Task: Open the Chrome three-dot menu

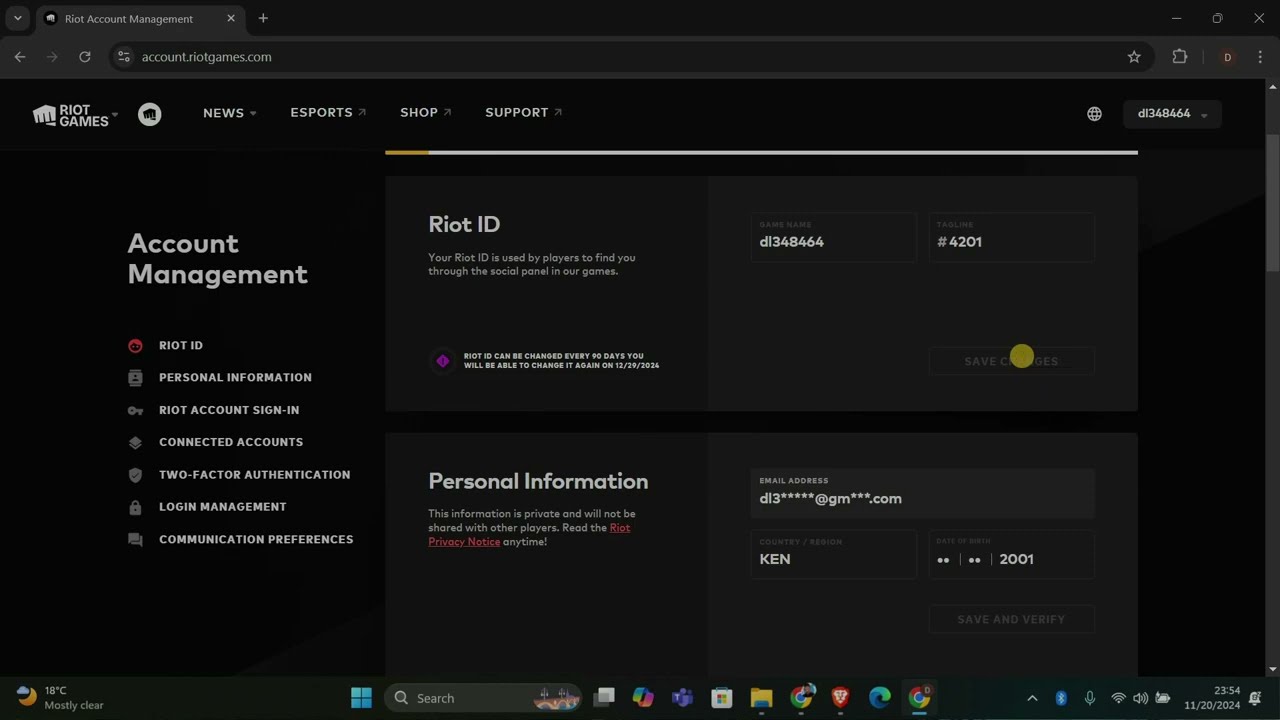Action: click(x=1260, y=57)
